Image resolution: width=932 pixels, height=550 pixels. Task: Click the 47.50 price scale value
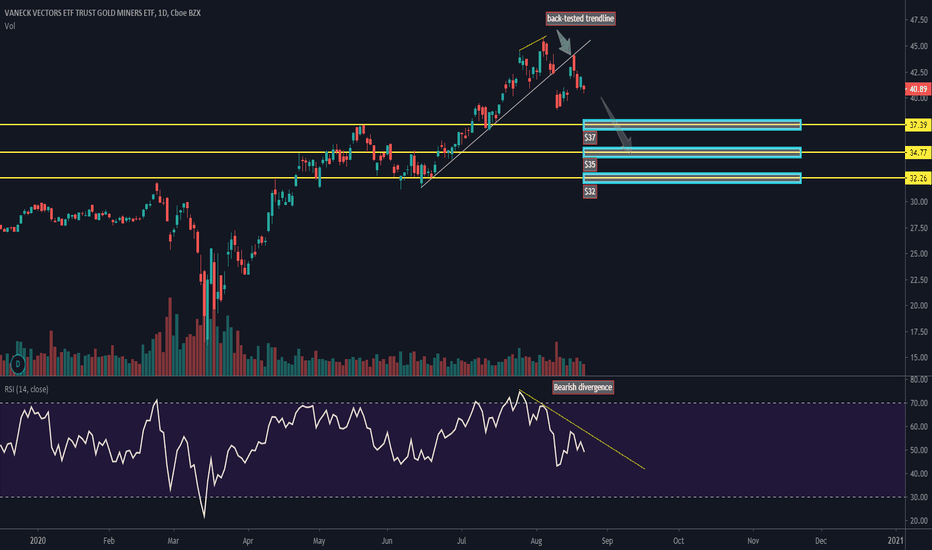pos(918,20)
